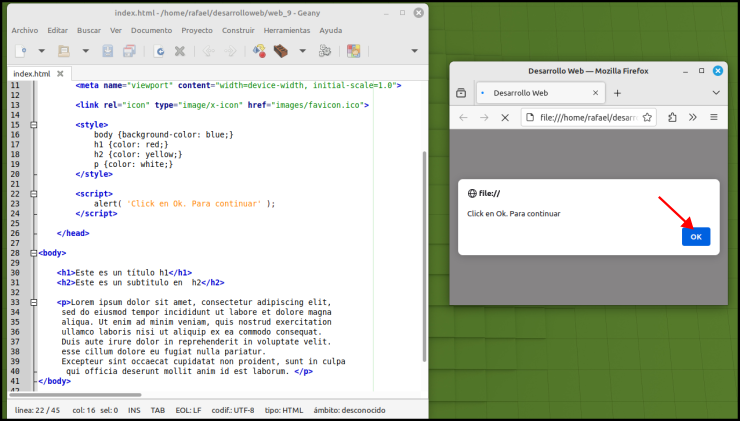Click the h1 heading text on line 30
The height and width of the screenshot is (421, 740).
pos(124,273)
